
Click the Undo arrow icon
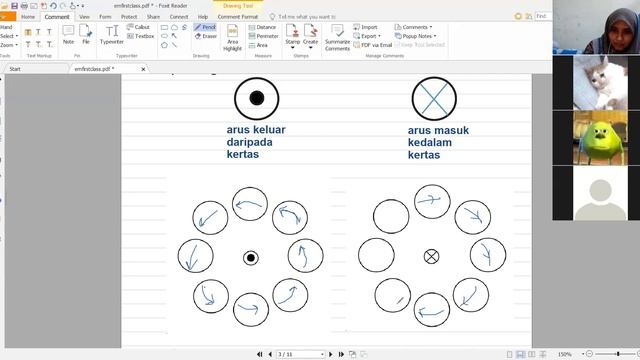53,6
